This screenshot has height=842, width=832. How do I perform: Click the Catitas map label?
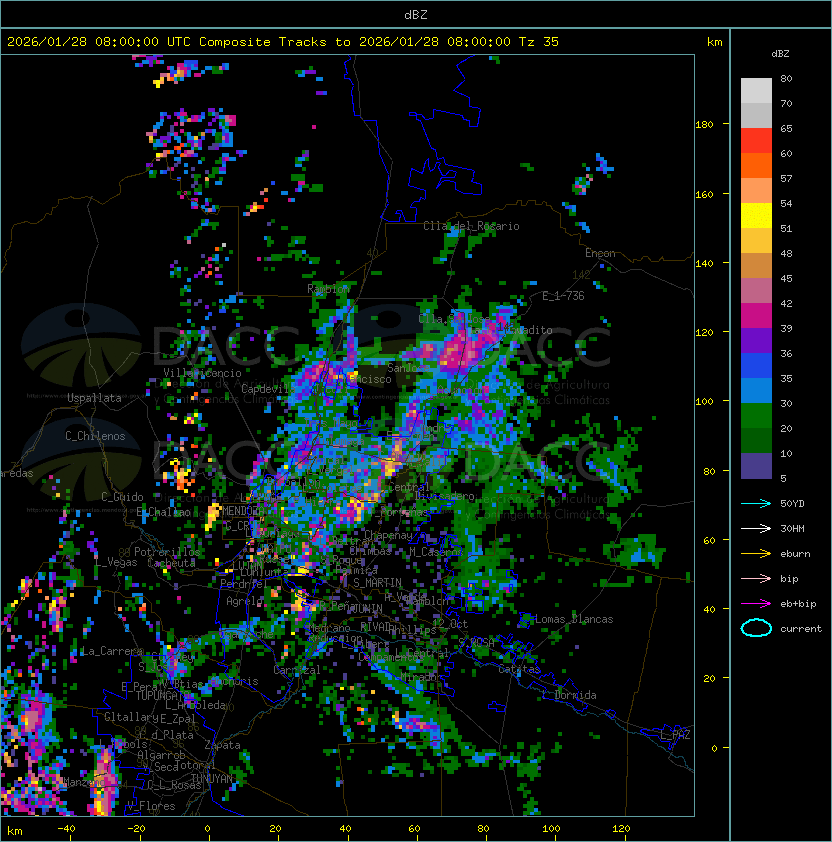[x=519, y=670]
